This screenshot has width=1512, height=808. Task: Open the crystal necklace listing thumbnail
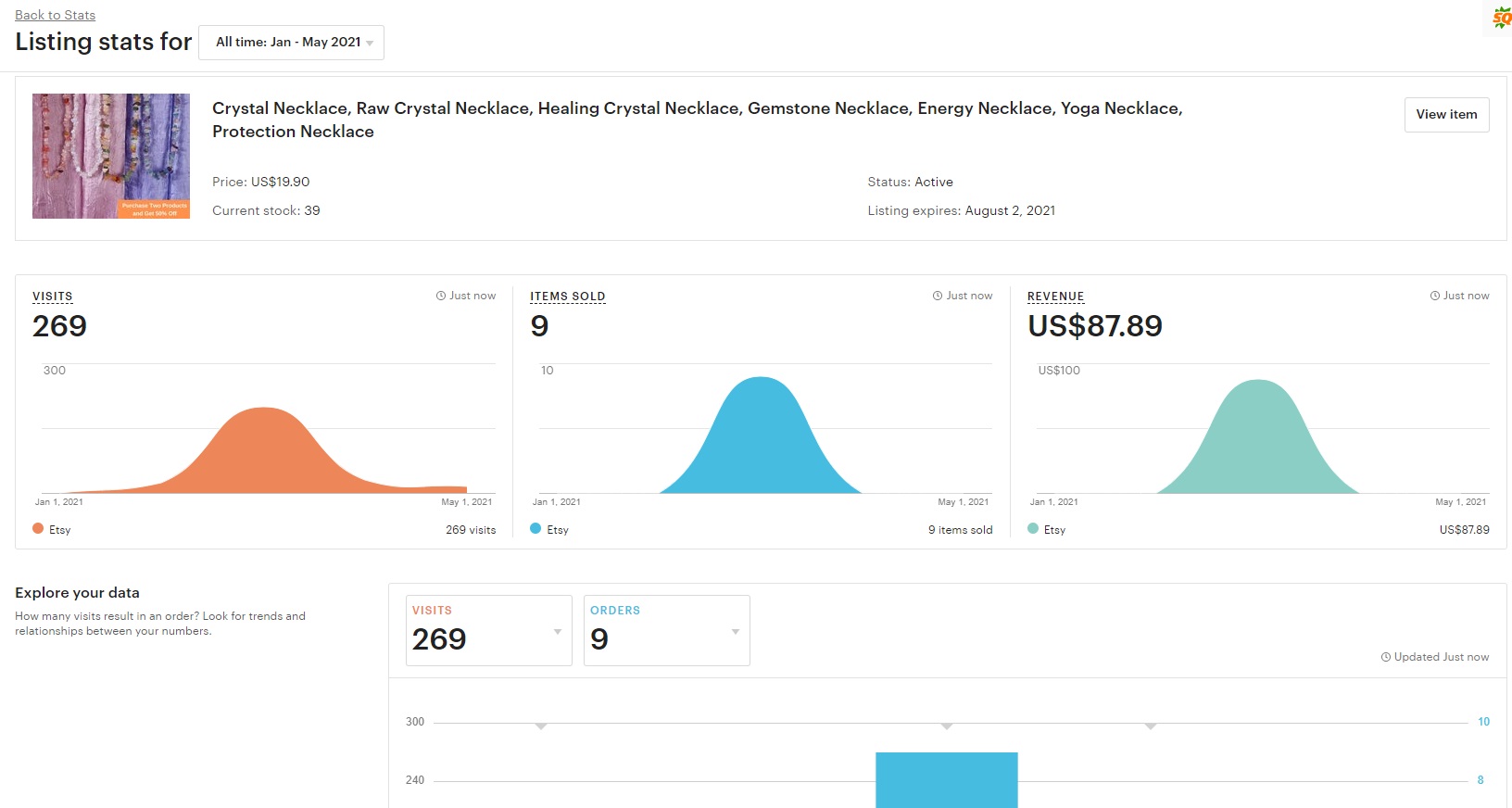(x=111, y=156)
